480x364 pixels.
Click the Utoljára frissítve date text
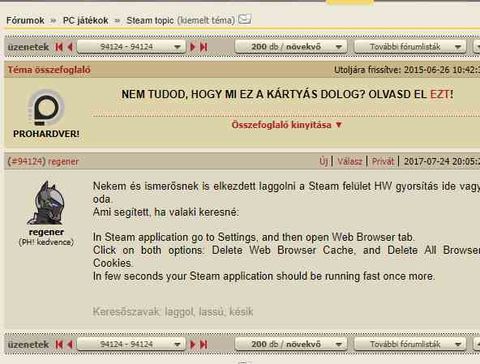click(x=407, y=70)
